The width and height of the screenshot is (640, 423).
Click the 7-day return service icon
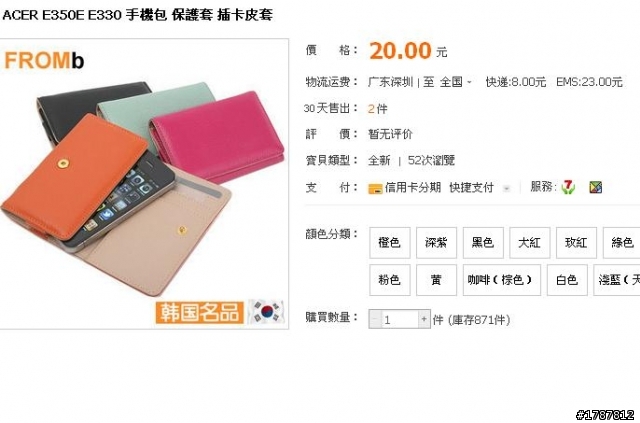coord(568,187)
